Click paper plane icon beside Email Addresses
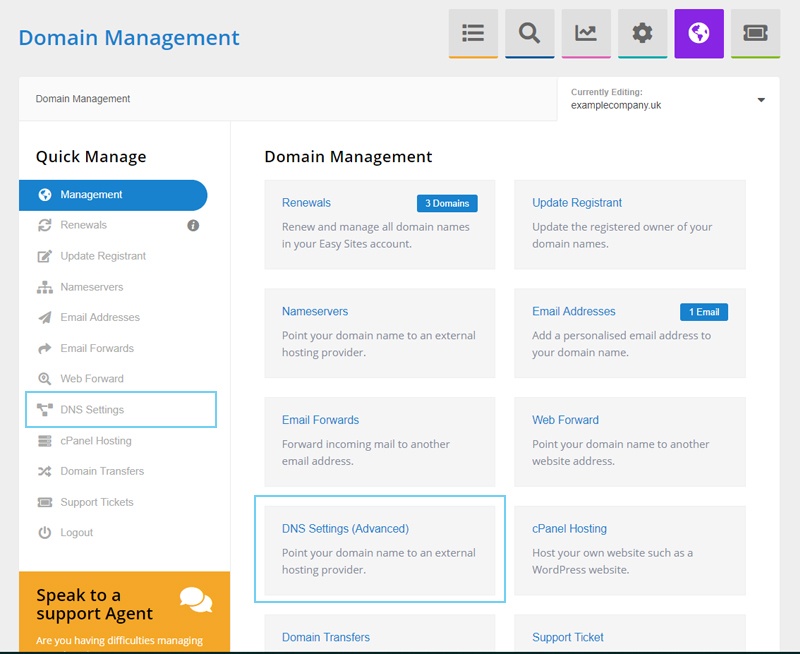 pos(45,317)
